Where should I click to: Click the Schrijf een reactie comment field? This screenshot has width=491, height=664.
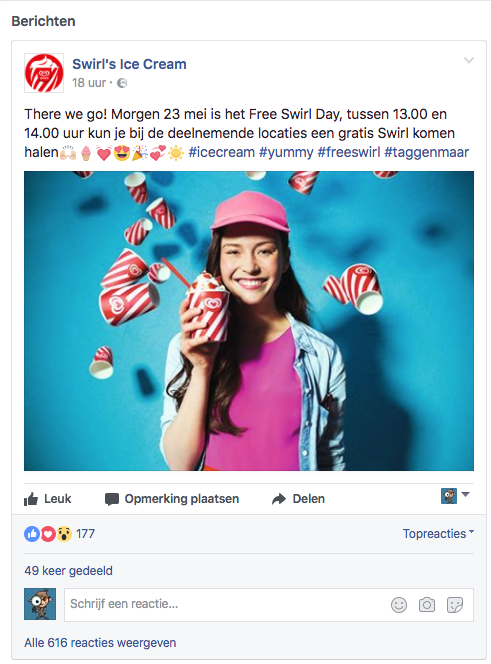269,605
